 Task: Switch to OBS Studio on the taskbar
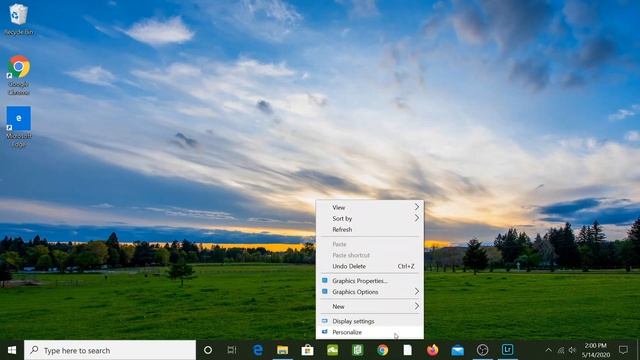tap(482, 350)
